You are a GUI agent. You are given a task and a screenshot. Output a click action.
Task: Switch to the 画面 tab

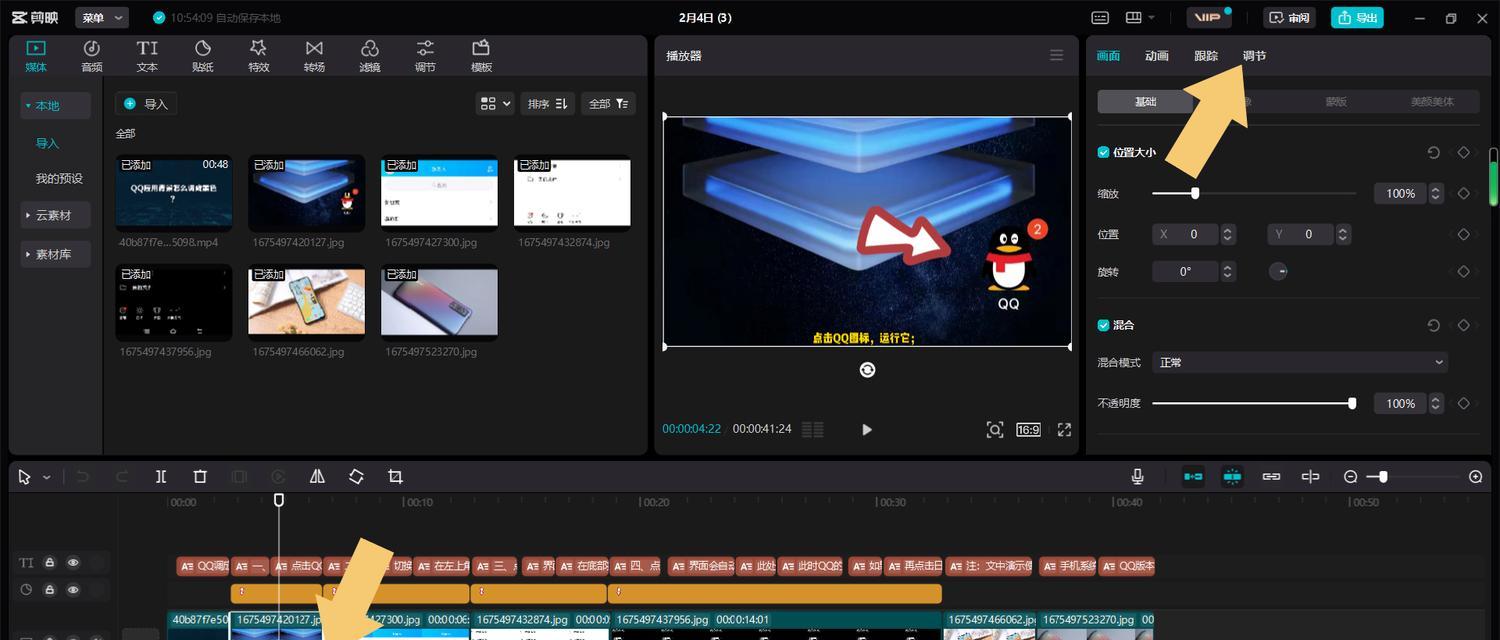(x=1109, y=56)
